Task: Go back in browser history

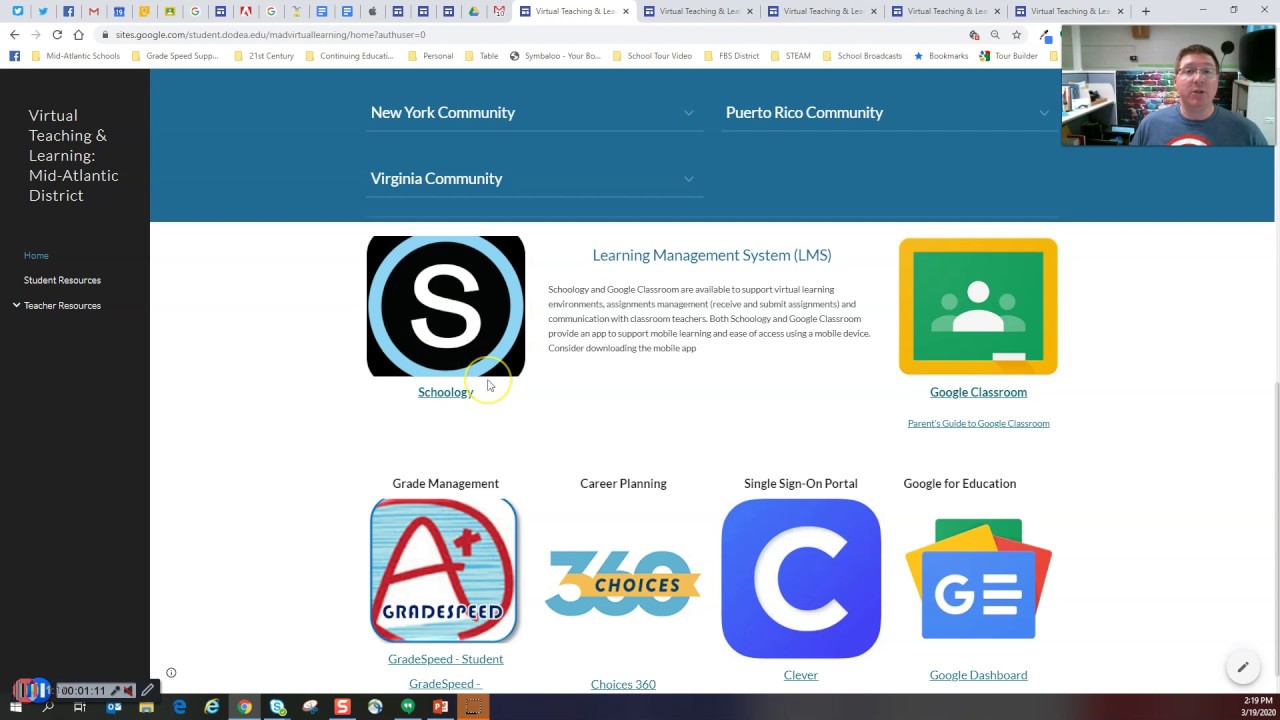Action: pos(14,34)
